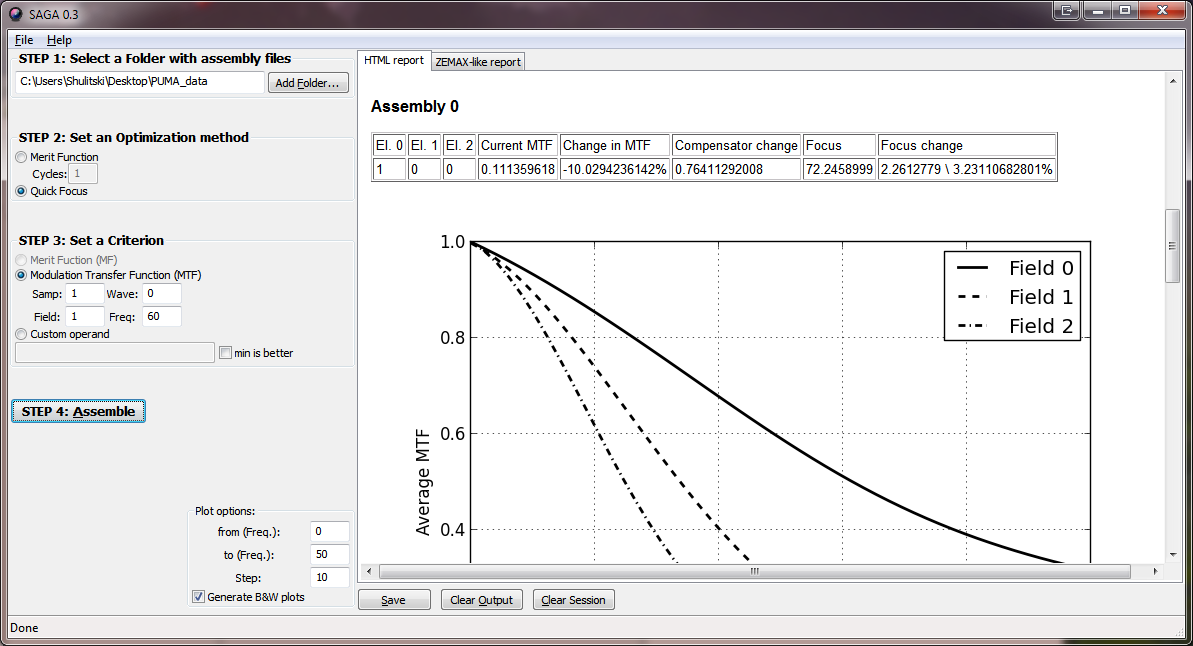Viewport: 1193px width, 646px height.
Task: Click the extra title bar button left of minimize
Action: pos(1067,11)
